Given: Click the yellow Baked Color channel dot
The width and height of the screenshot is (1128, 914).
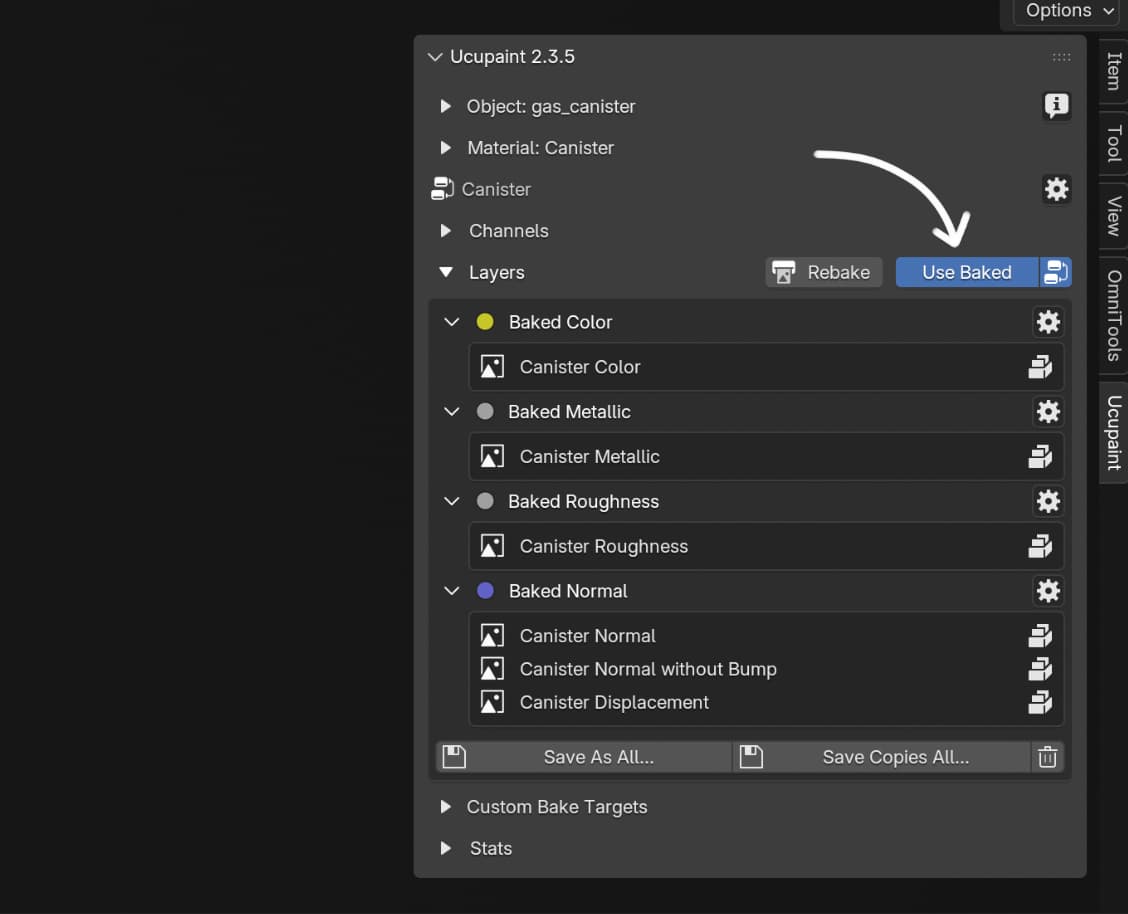Looking at the screenshot, I should tap(485, 321).
